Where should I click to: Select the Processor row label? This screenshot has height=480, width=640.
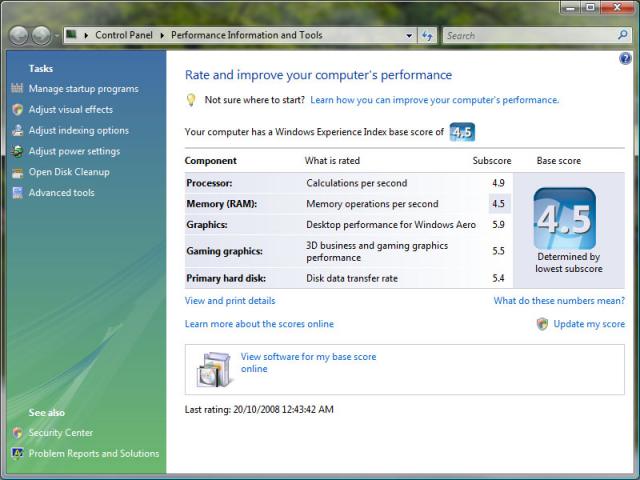coord(209,183)
